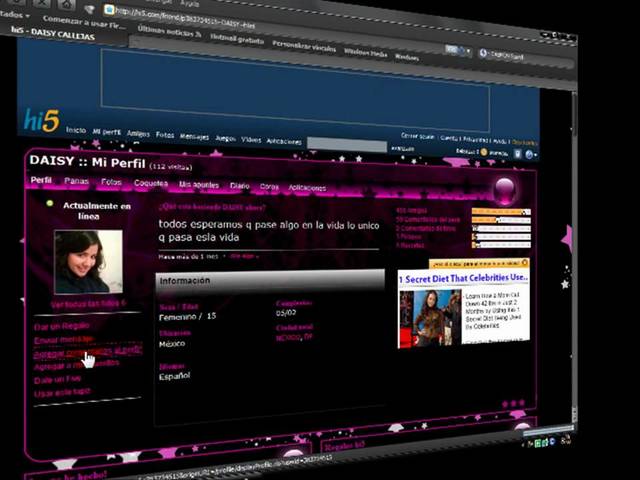640x480 pixels.
Task: Click the 'Regalos hi5' section heading
Action: pyautogui.click(x=344, y=446)
